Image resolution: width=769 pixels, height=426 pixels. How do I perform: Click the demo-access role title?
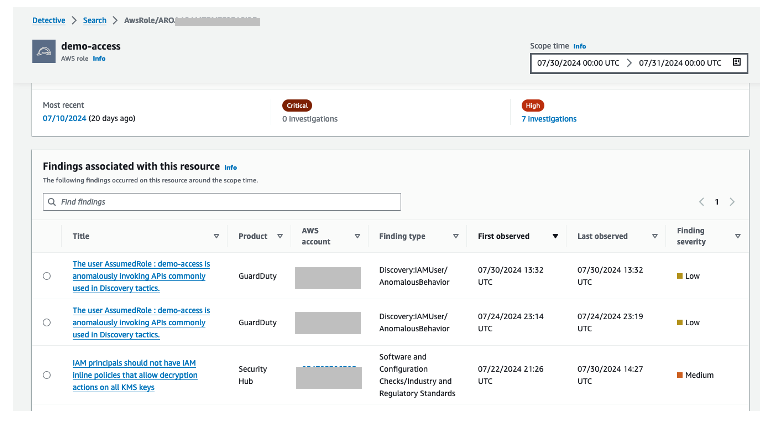coord(91,46)
